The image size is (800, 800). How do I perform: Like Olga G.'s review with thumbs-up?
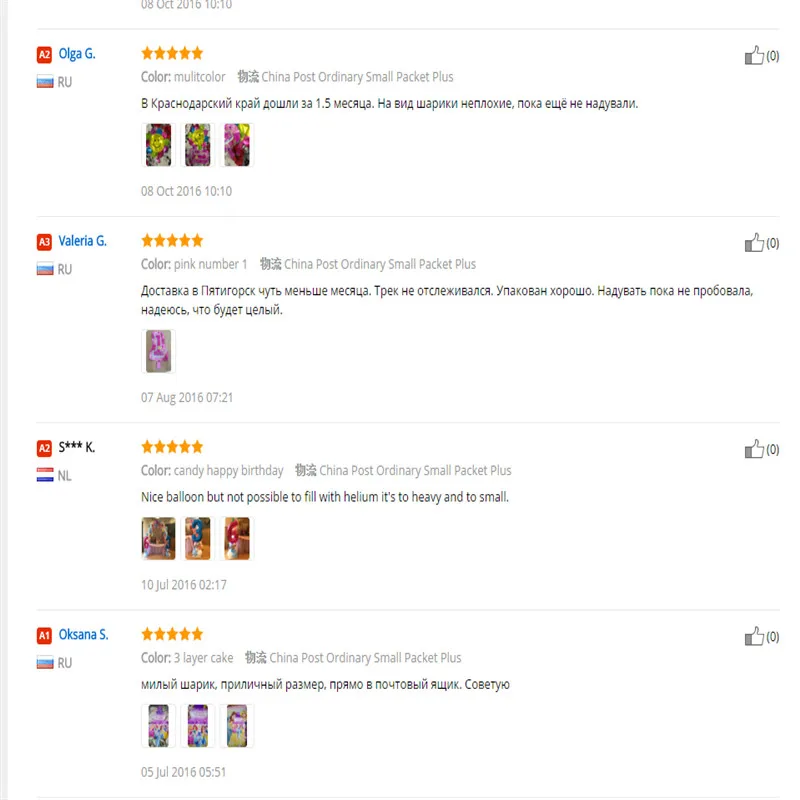click(754, 56)
